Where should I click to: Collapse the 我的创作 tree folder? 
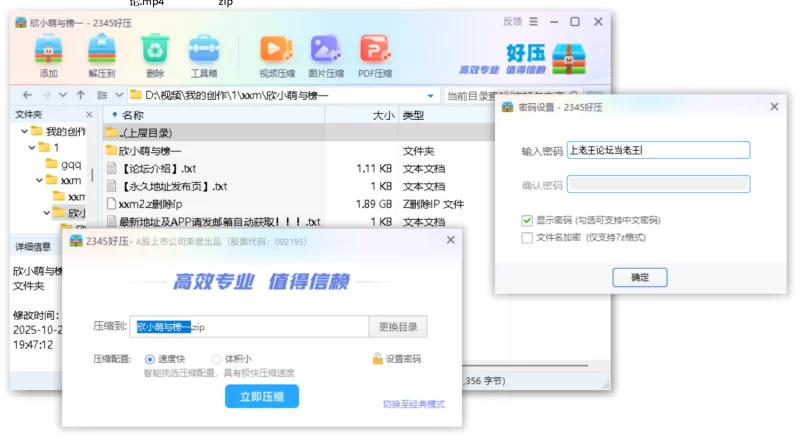click(23, 131)
